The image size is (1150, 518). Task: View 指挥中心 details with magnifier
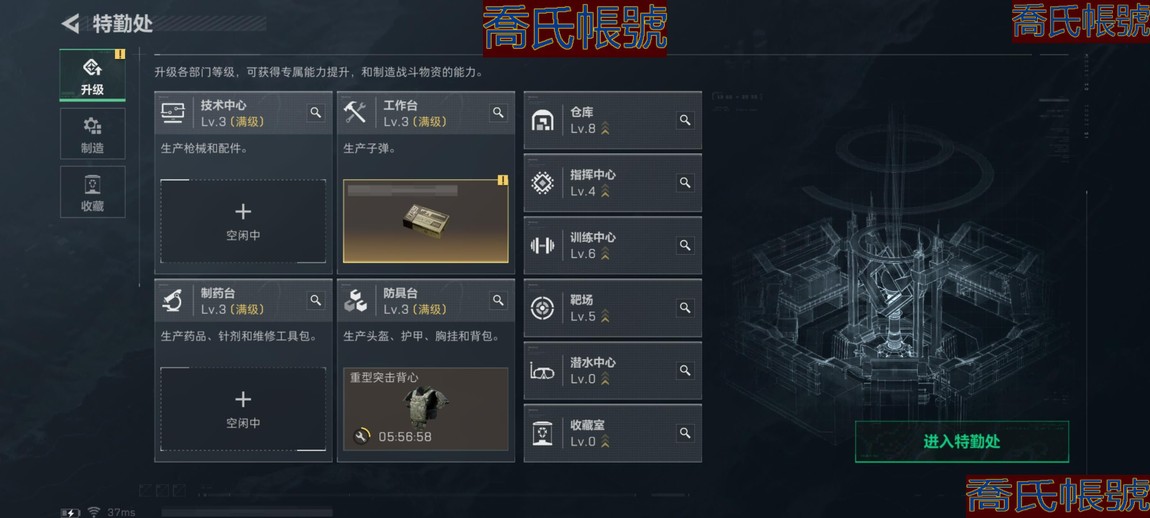tap(685, 183)
